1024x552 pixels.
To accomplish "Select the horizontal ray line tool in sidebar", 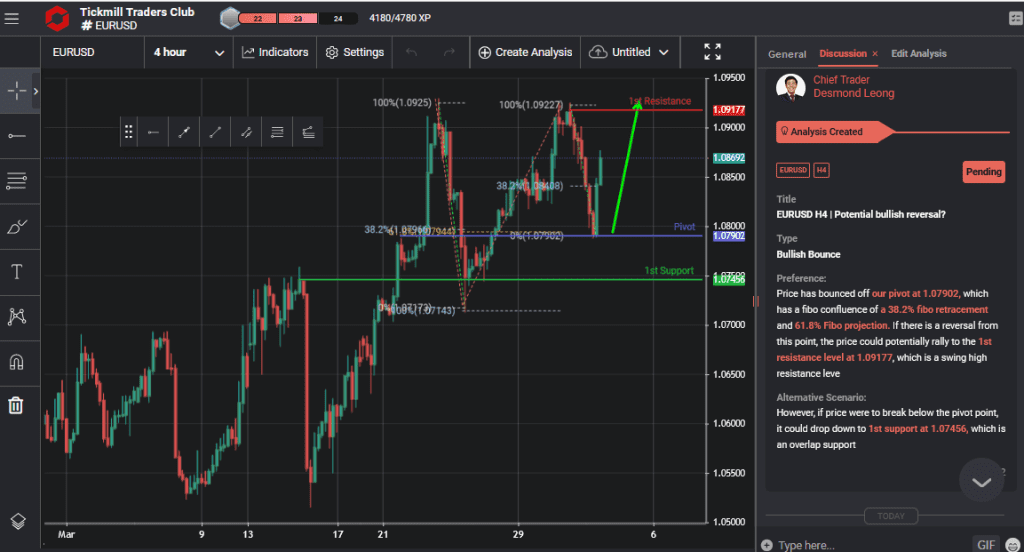I will (16, 136).
